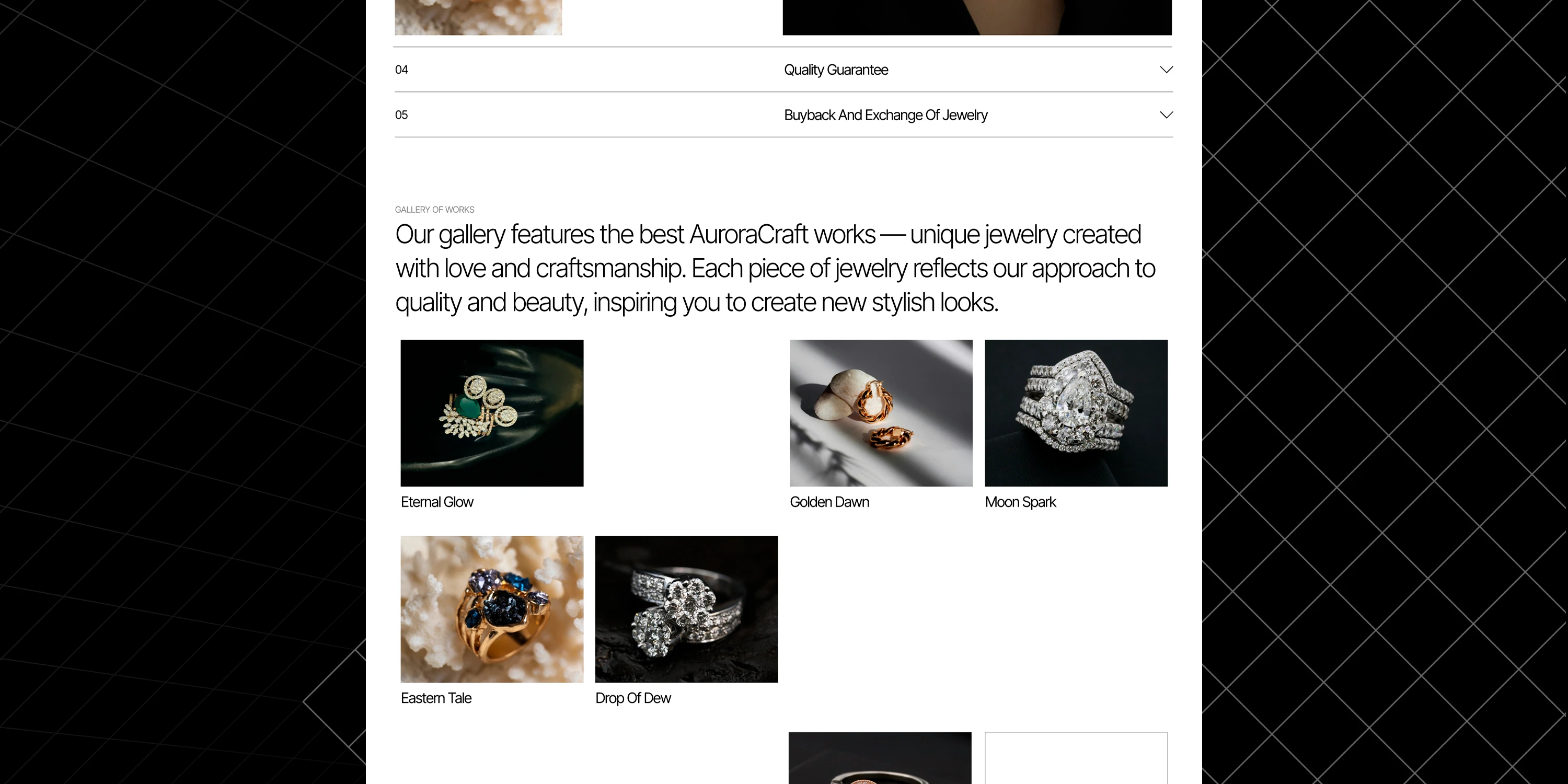Open the Drop Of Dew ring photo
This screenshot has height=784, width=1568.
pos(687,609)
